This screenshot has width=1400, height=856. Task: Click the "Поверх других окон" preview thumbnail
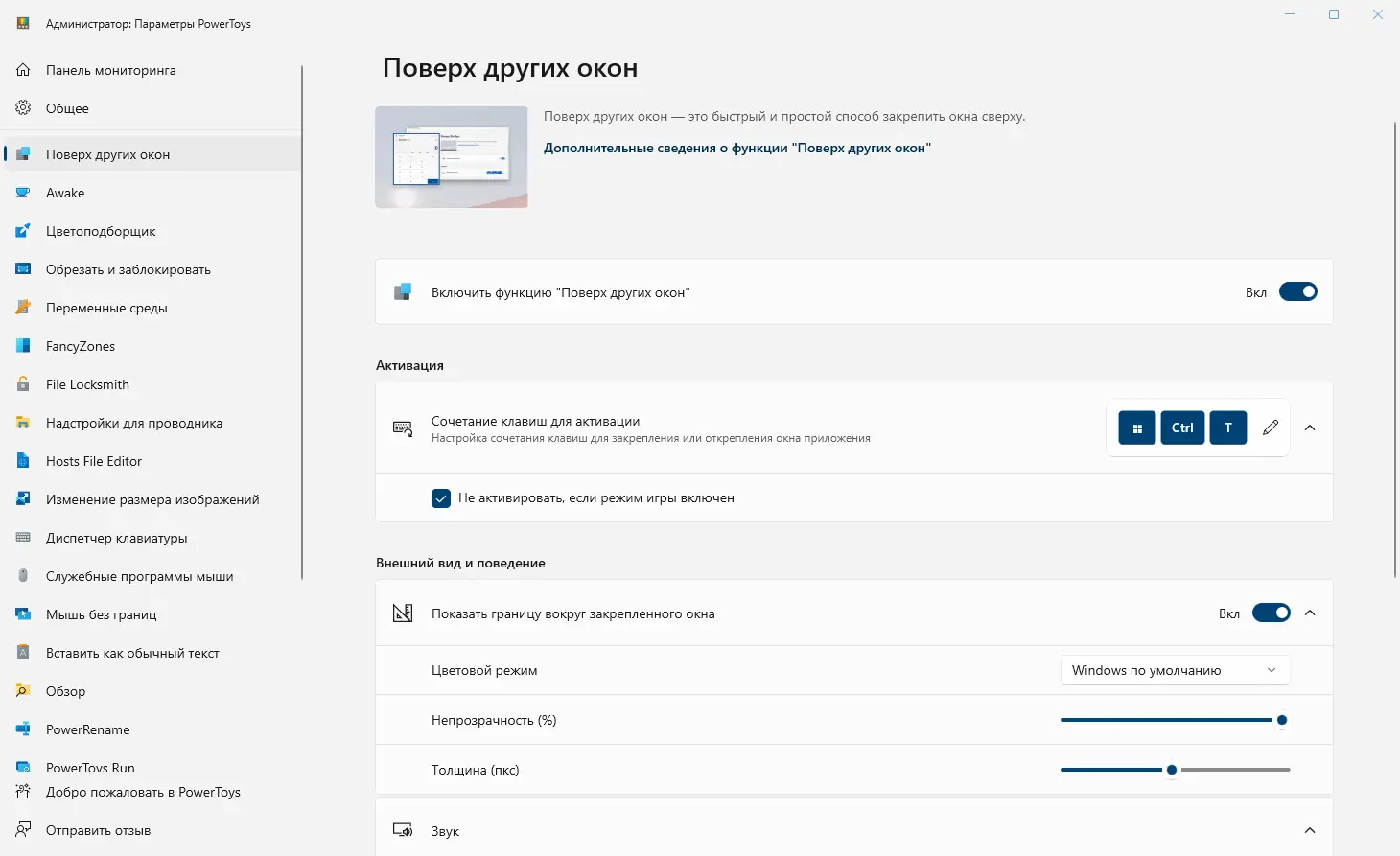point(452,157)
